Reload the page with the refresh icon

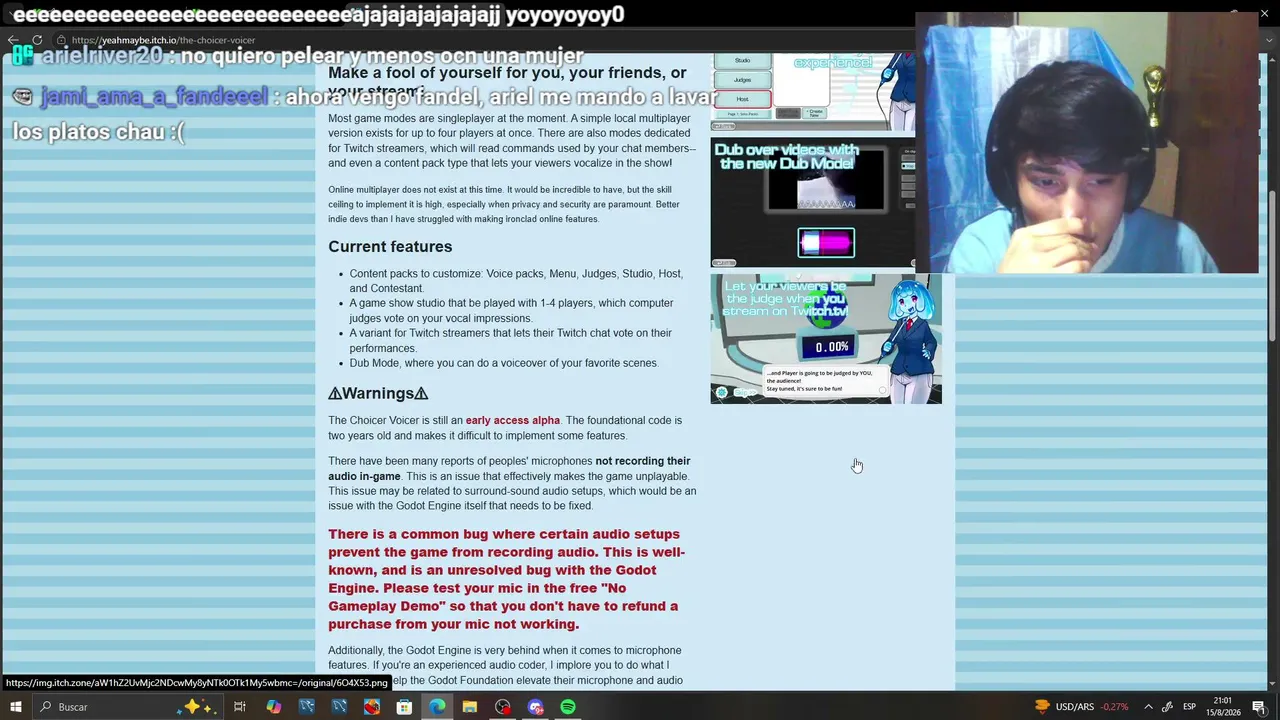click(37, 40)
